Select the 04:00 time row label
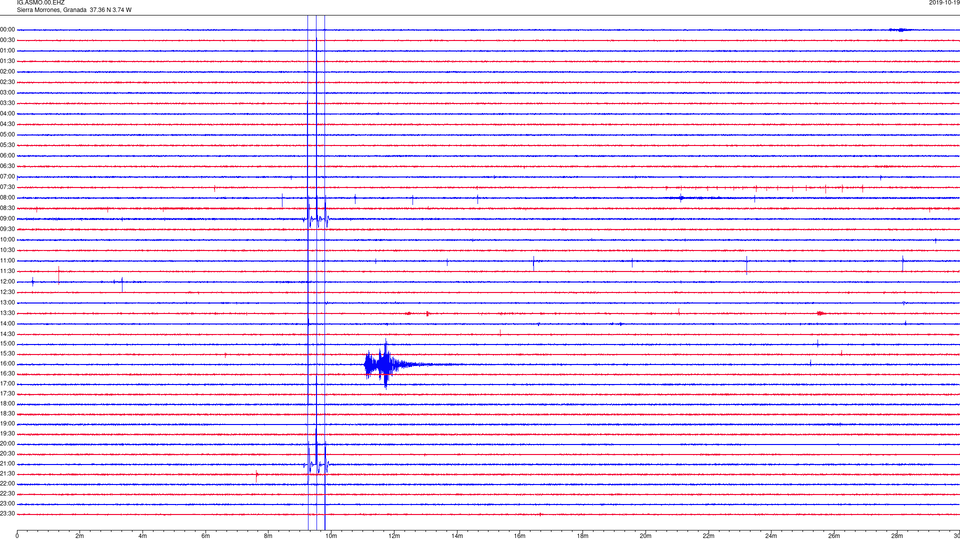 pyautogui.click(x=7, y=113)
